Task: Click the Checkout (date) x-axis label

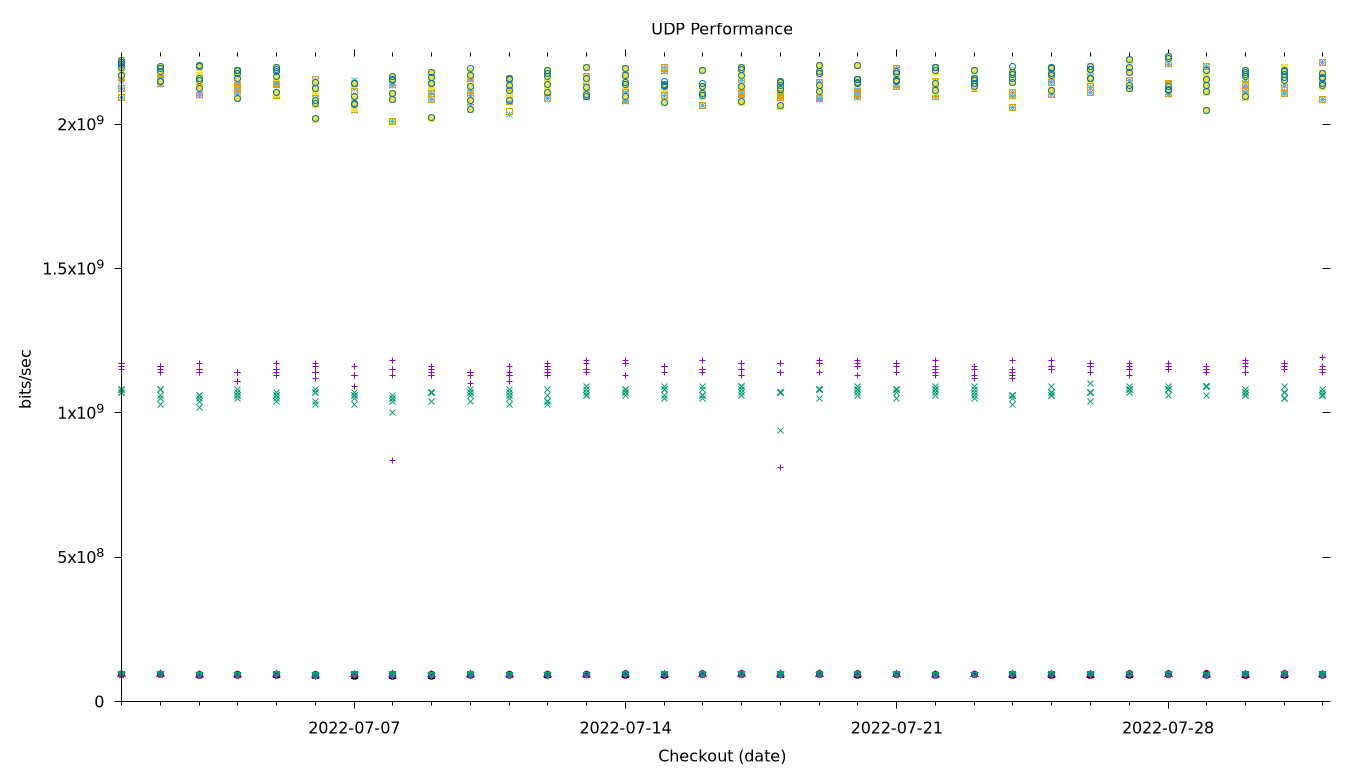Action: click(x=722, y=756)
